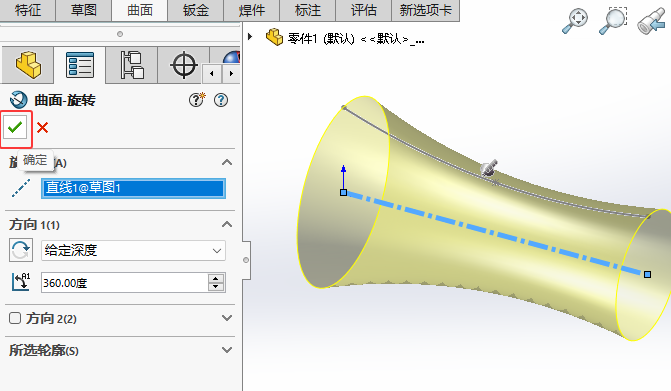Click the panel collapse handle on the splitter
The width and height of the screenshot is (671, 391).
(x=246, y=260)
